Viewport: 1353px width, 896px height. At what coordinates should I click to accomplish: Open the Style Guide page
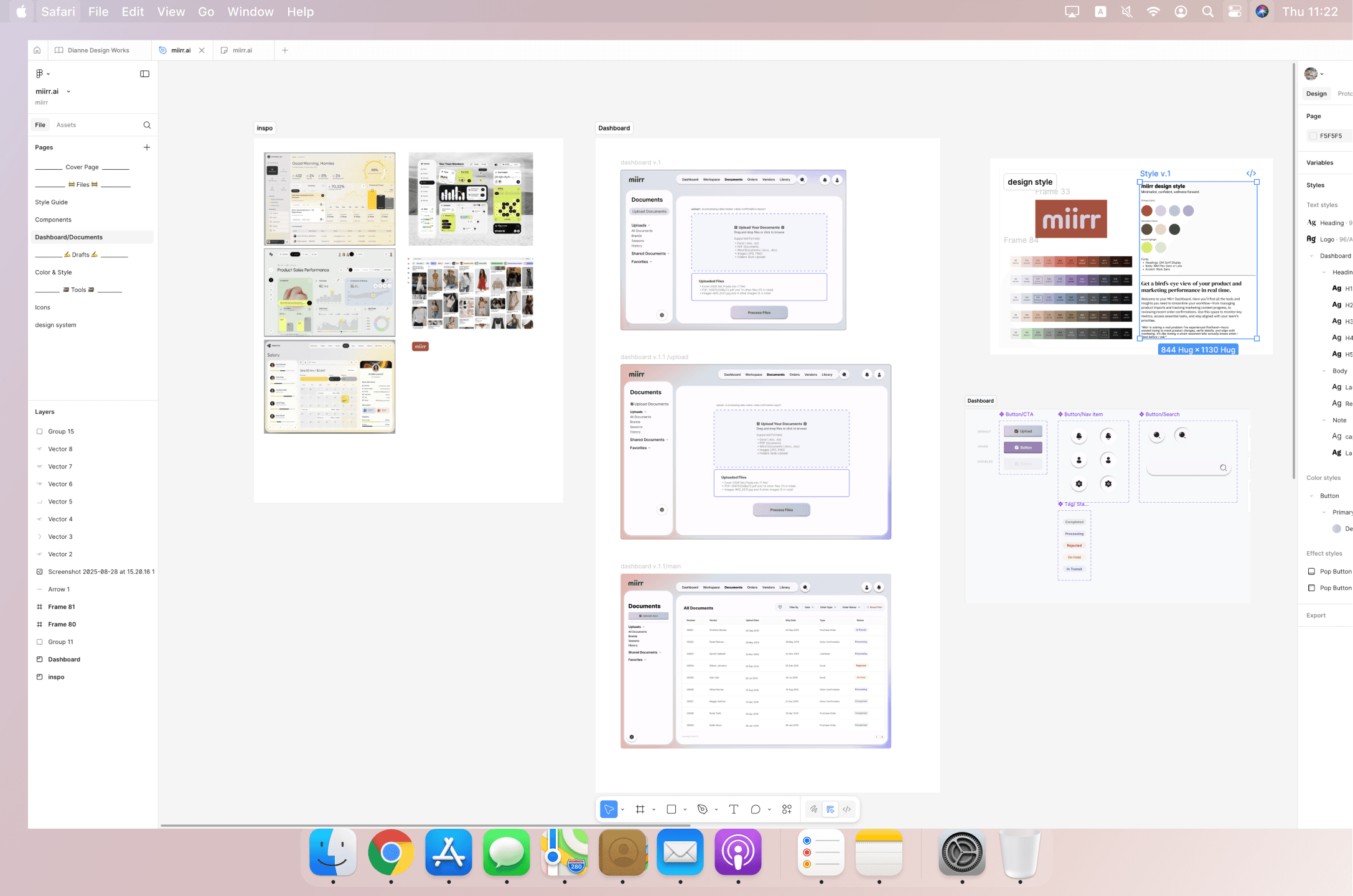pyautogui.click(x=51, y=202)
